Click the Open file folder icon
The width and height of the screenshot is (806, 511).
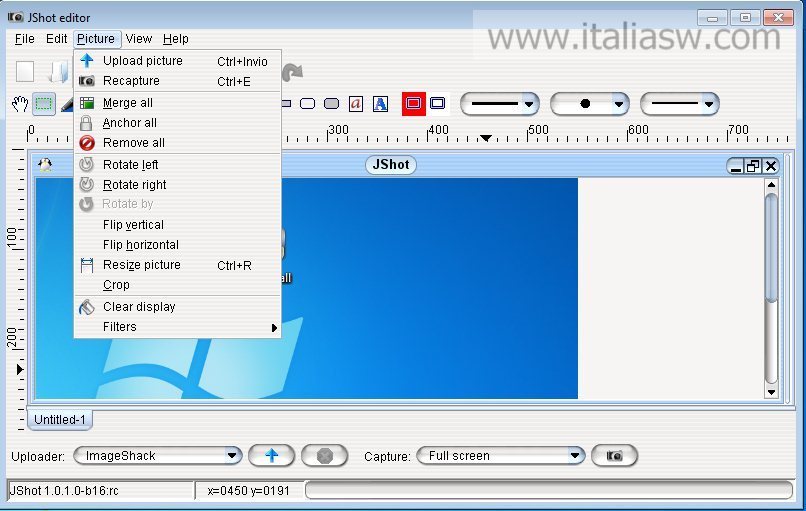click(x=58, y=71)
